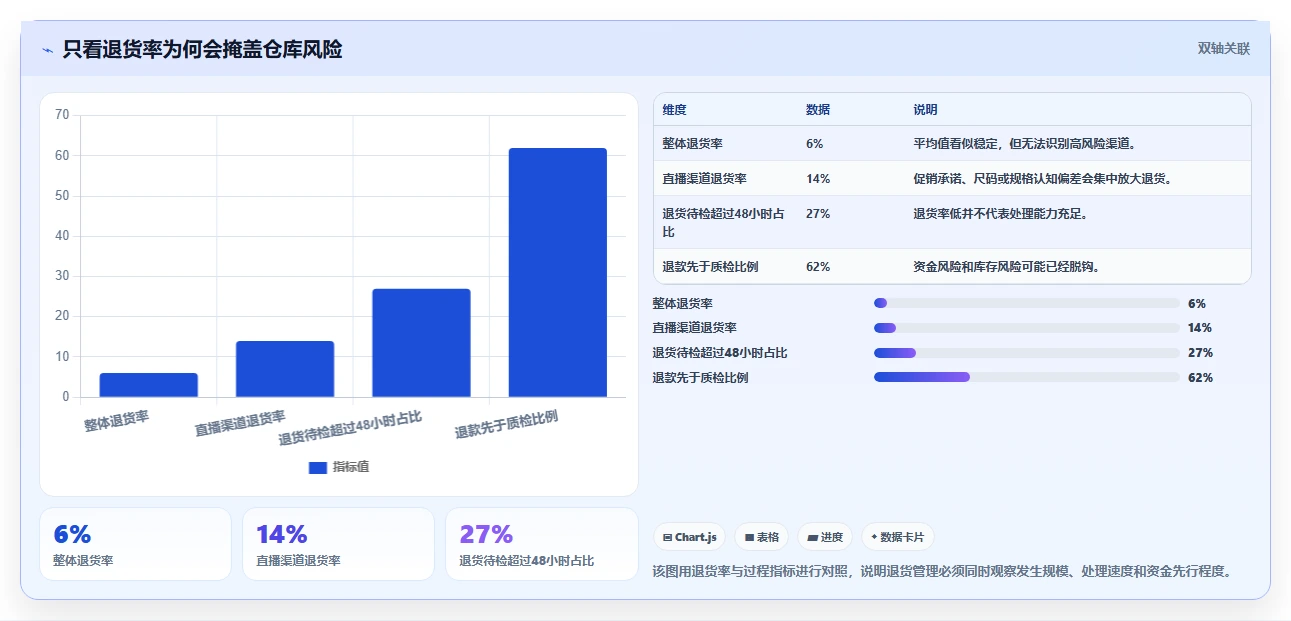Click the 6% label beside the progress bar
Image resolution: width=1291 pixels, height=621 pixels.
1197,304
